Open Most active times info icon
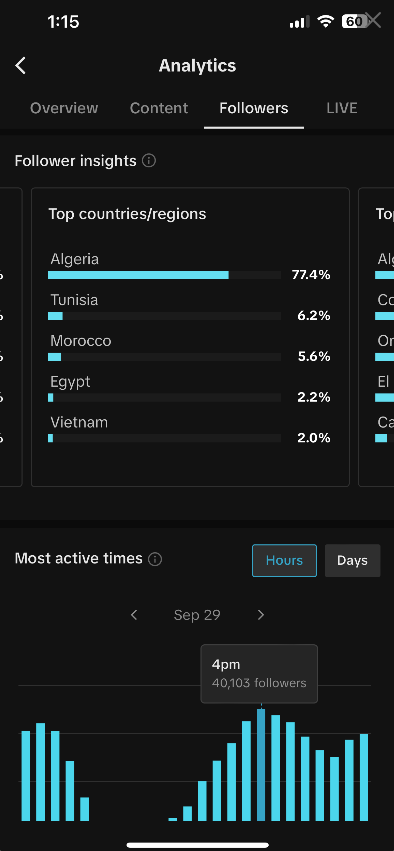 click(155, 559)
